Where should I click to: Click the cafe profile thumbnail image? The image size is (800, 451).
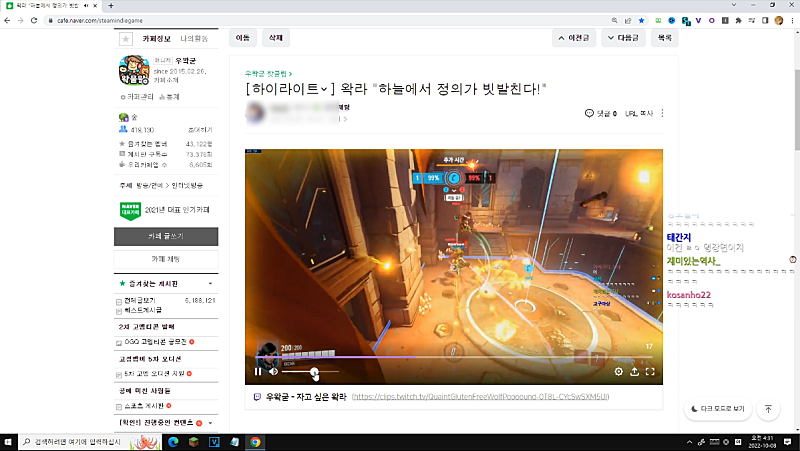pos(134,70)
